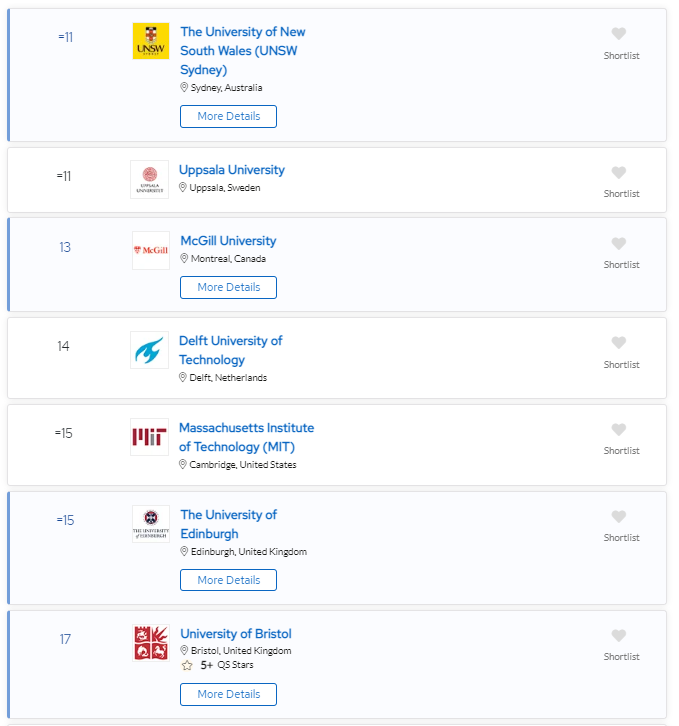
Task: Shortlist McGill University using the heart
Action: (619, 243)
